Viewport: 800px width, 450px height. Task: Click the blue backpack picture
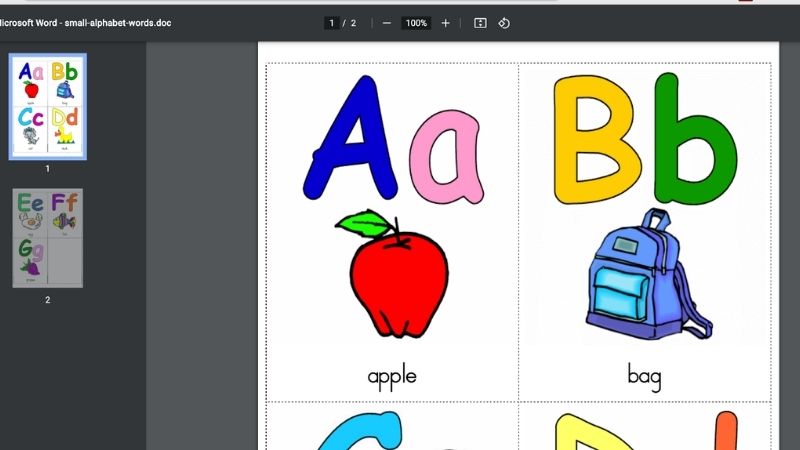(x=646, y=278)
